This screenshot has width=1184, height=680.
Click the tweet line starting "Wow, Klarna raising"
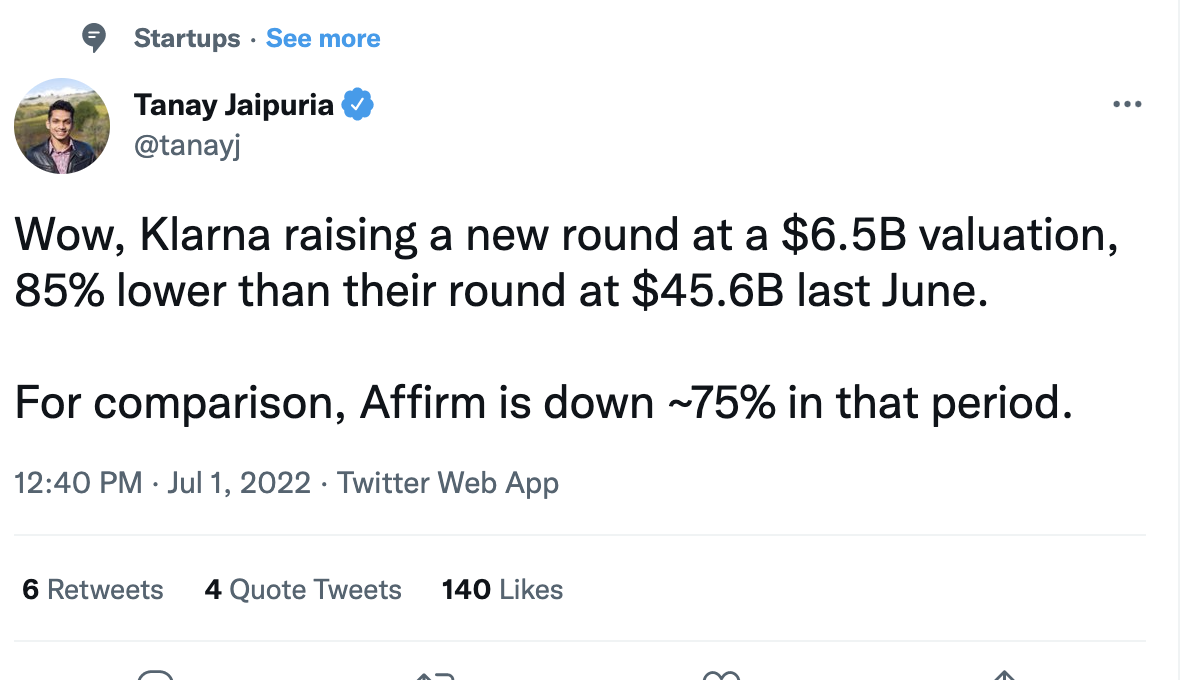(x=565, y=235)
